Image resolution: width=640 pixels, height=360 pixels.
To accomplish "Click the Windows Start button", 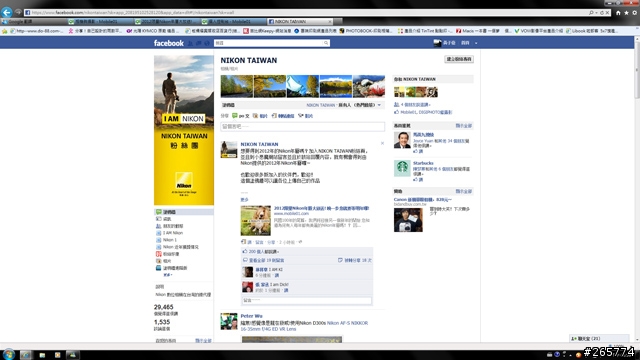I will tap(8, 354).
